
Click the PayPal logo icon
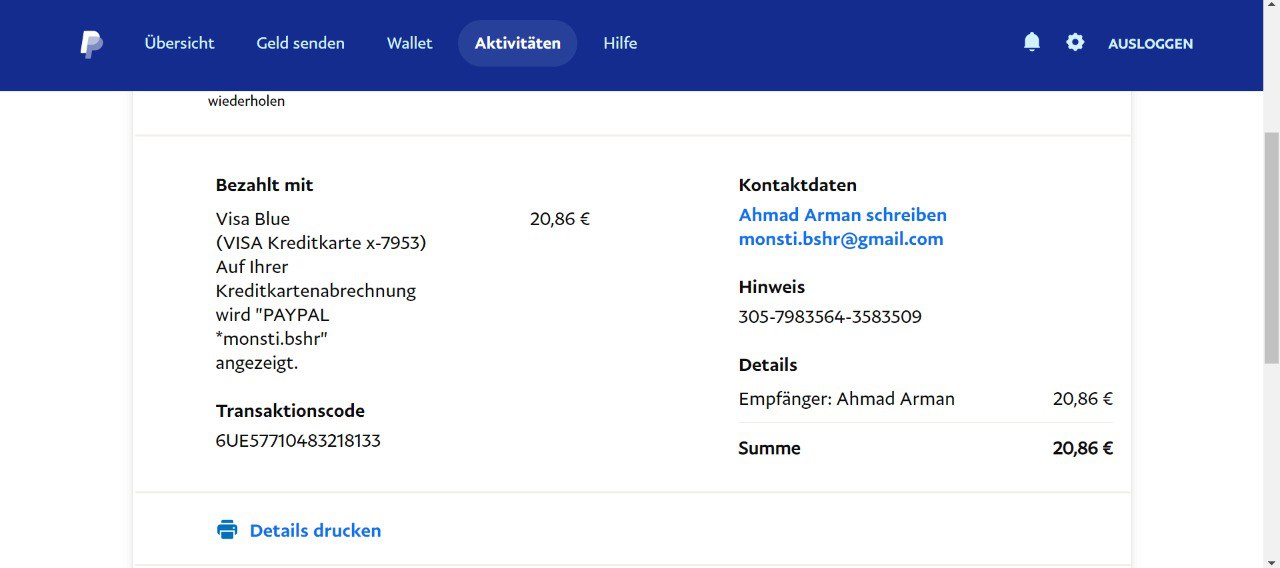91,44
